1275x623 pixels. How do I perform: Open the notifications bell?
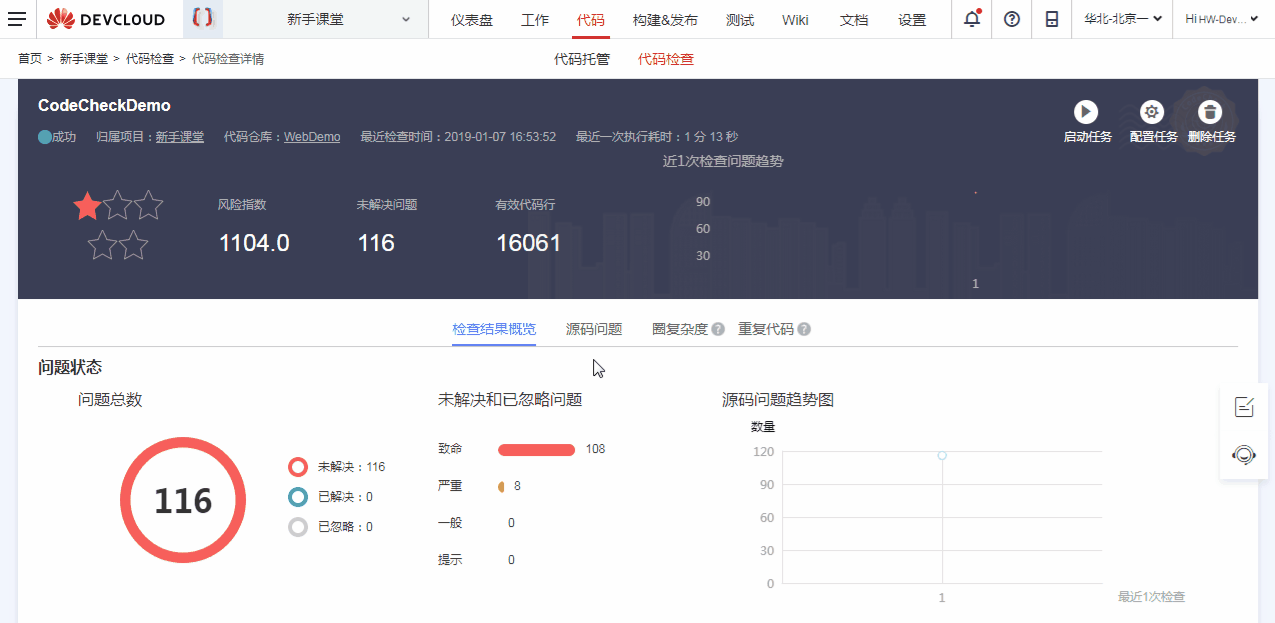tap(971, 19)
